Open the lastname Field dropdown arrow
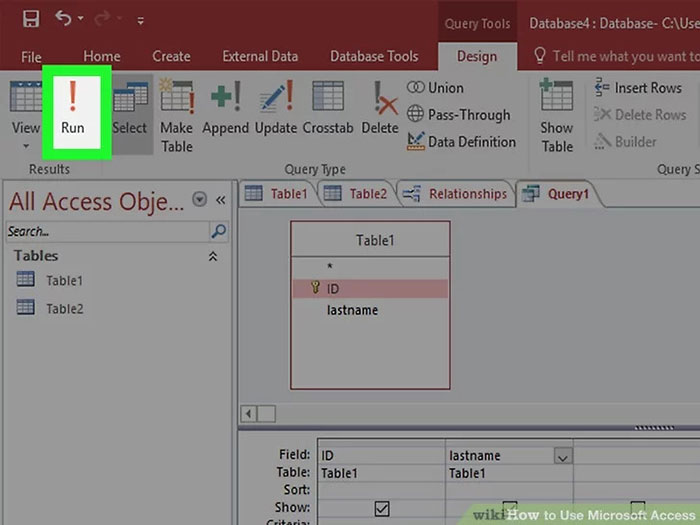 [x=562, y=456]
